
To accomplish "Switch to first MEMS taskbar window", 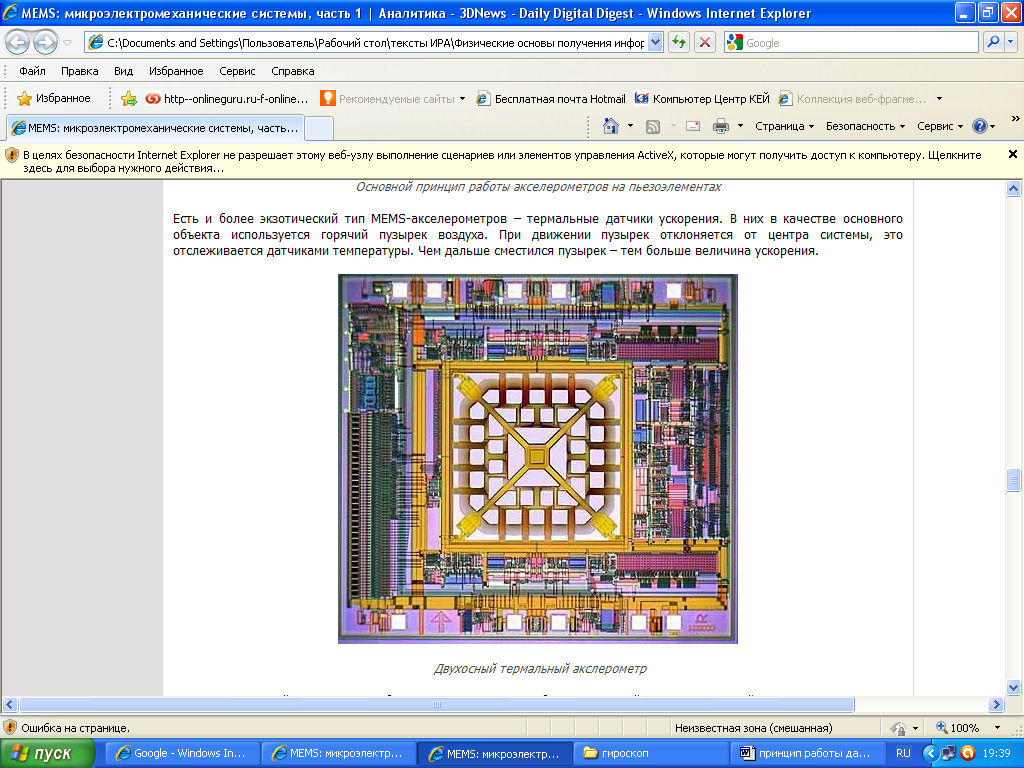I will (x=338, y=753).
